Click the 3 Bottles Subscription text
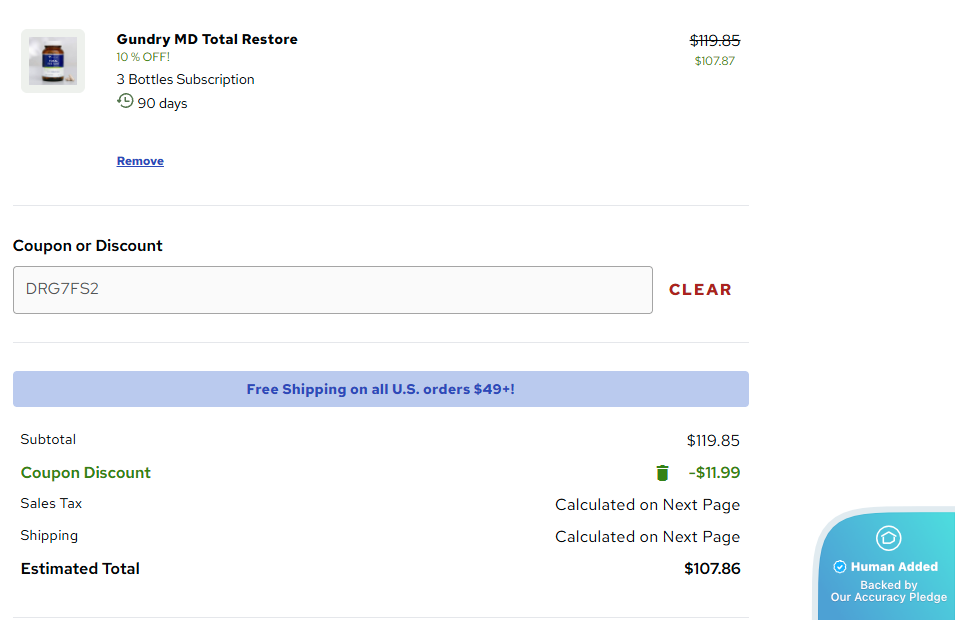The image size is (955, 620). tap(185, 79)
